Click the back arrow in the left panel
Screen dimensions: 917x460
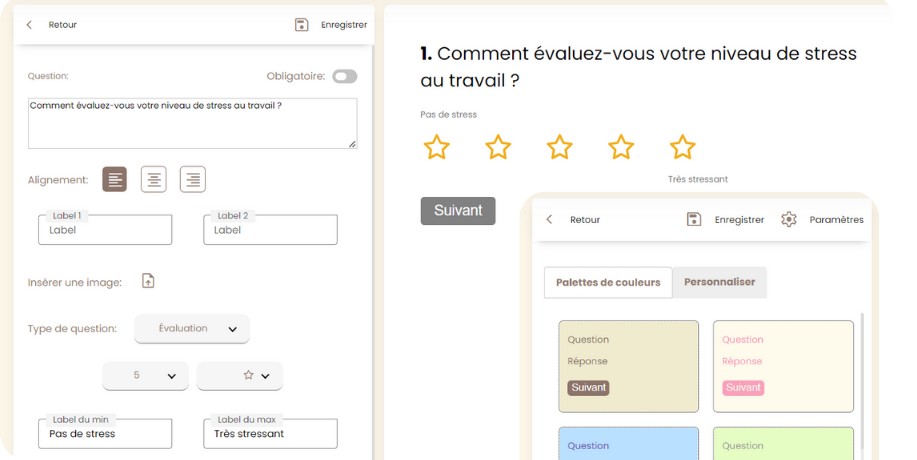click(x=29, y=25)
